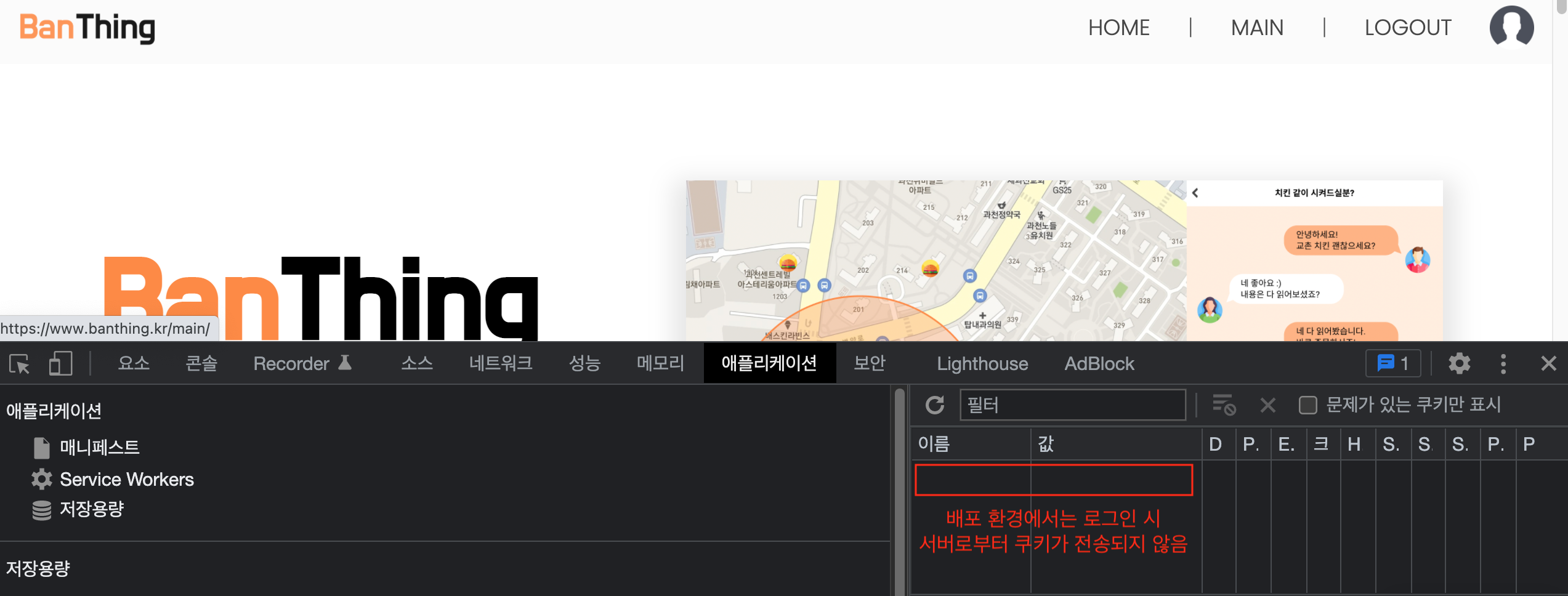
Task: Click the refresh cookies icon
Action: pyautogui.click(x=935, y=405)
